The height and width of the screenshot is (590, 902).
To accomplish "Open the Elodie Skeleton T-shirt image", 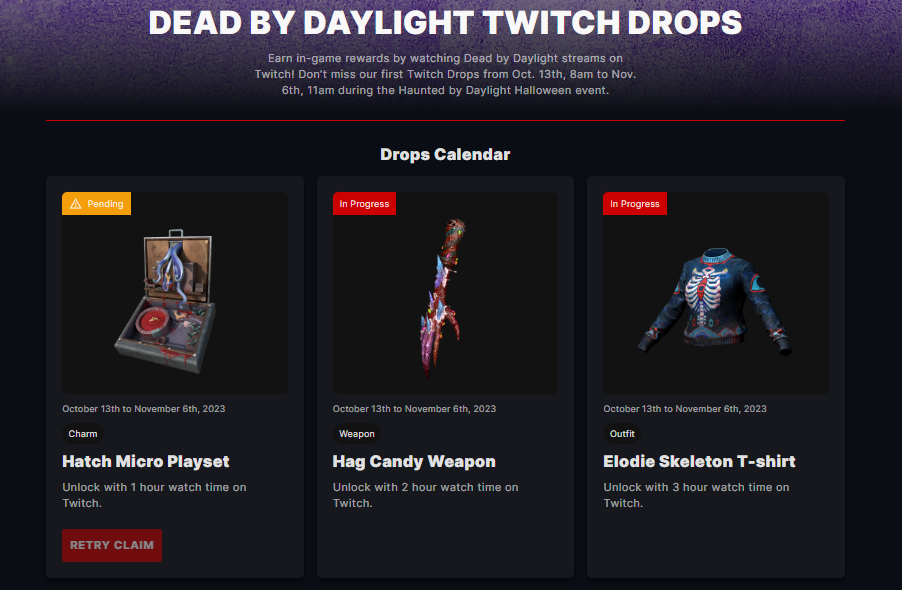I will (716, 293).
